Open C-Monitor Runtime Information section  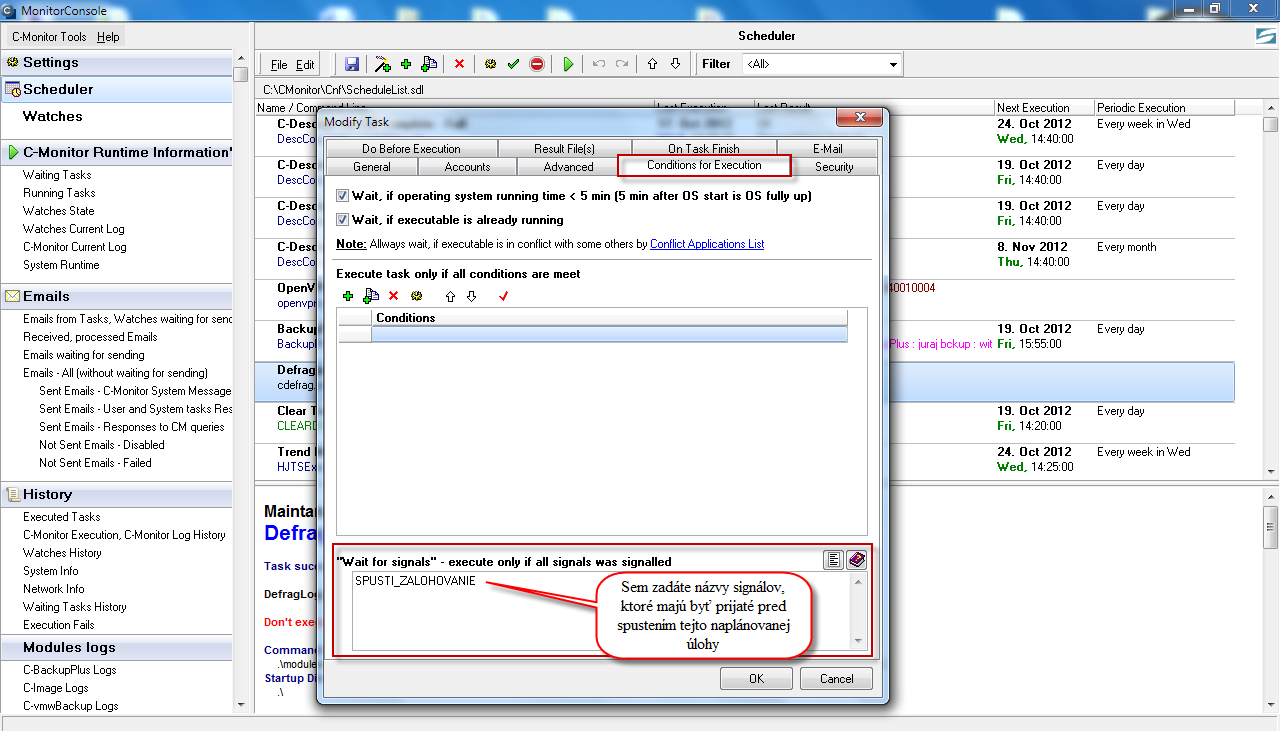pyautogui.click(x=116, y=152)
